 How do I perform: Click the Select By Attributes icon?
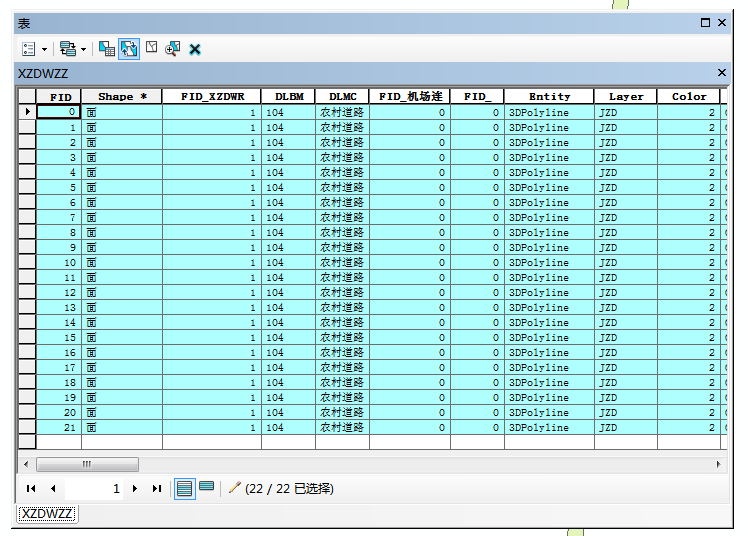point(107,48)
